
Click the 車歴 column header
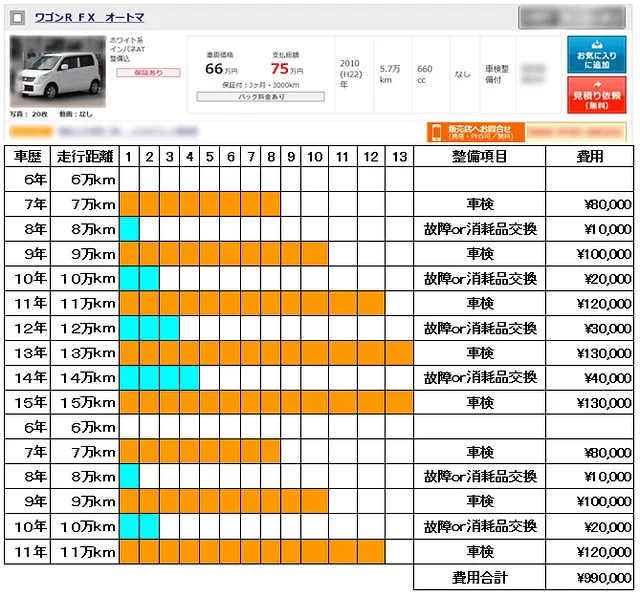coord(28,156)
